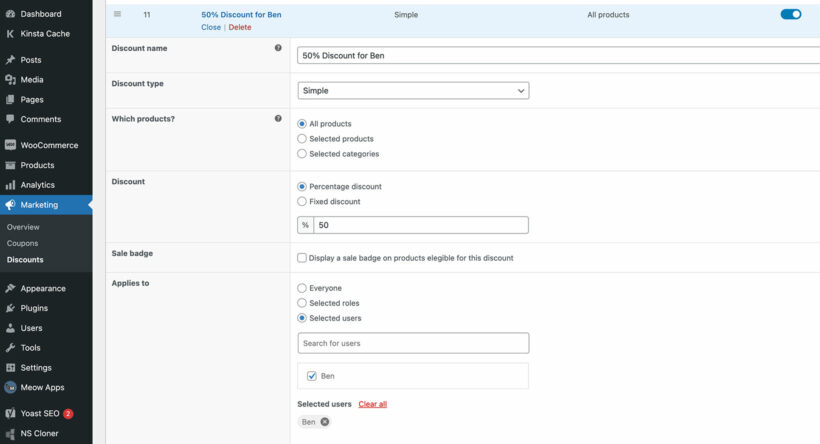Viewport: 820px width, 444px height.
Task: Click help icon beside Which products?
Action: tap(278, 118)
